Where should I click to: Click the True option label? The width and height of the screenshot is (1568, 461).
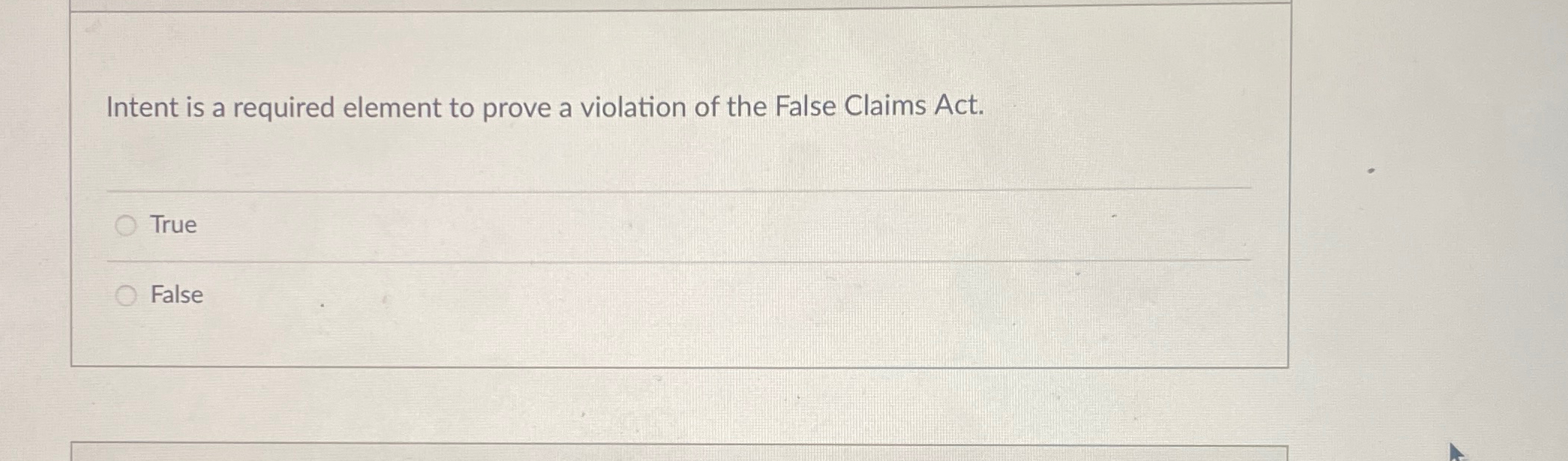point(173,224)
